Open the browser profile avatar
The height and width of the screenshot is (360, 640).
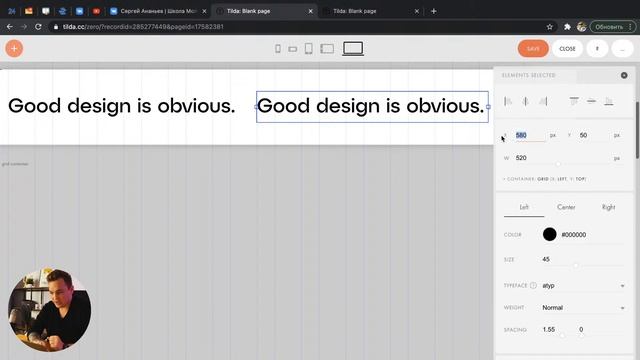pos(582,27)
